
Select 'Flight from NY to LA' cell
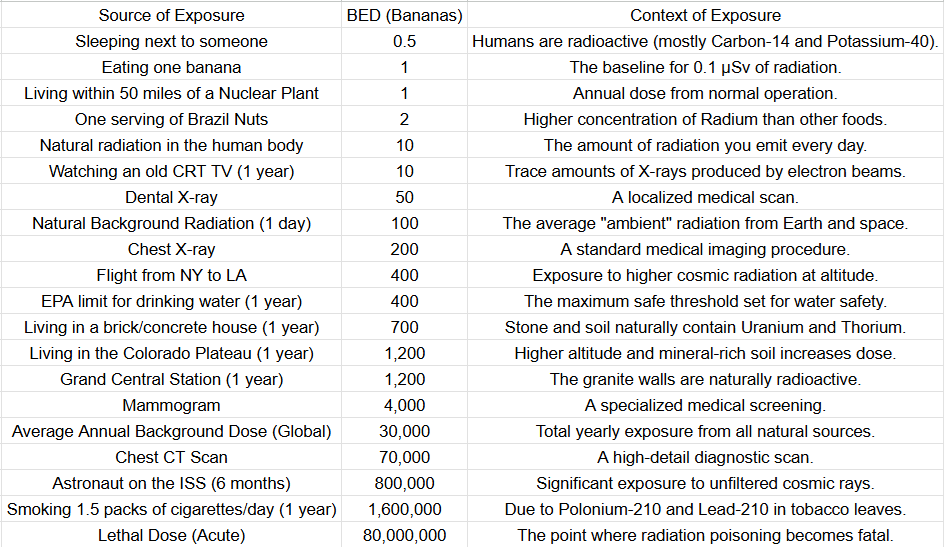coord(171,275)
